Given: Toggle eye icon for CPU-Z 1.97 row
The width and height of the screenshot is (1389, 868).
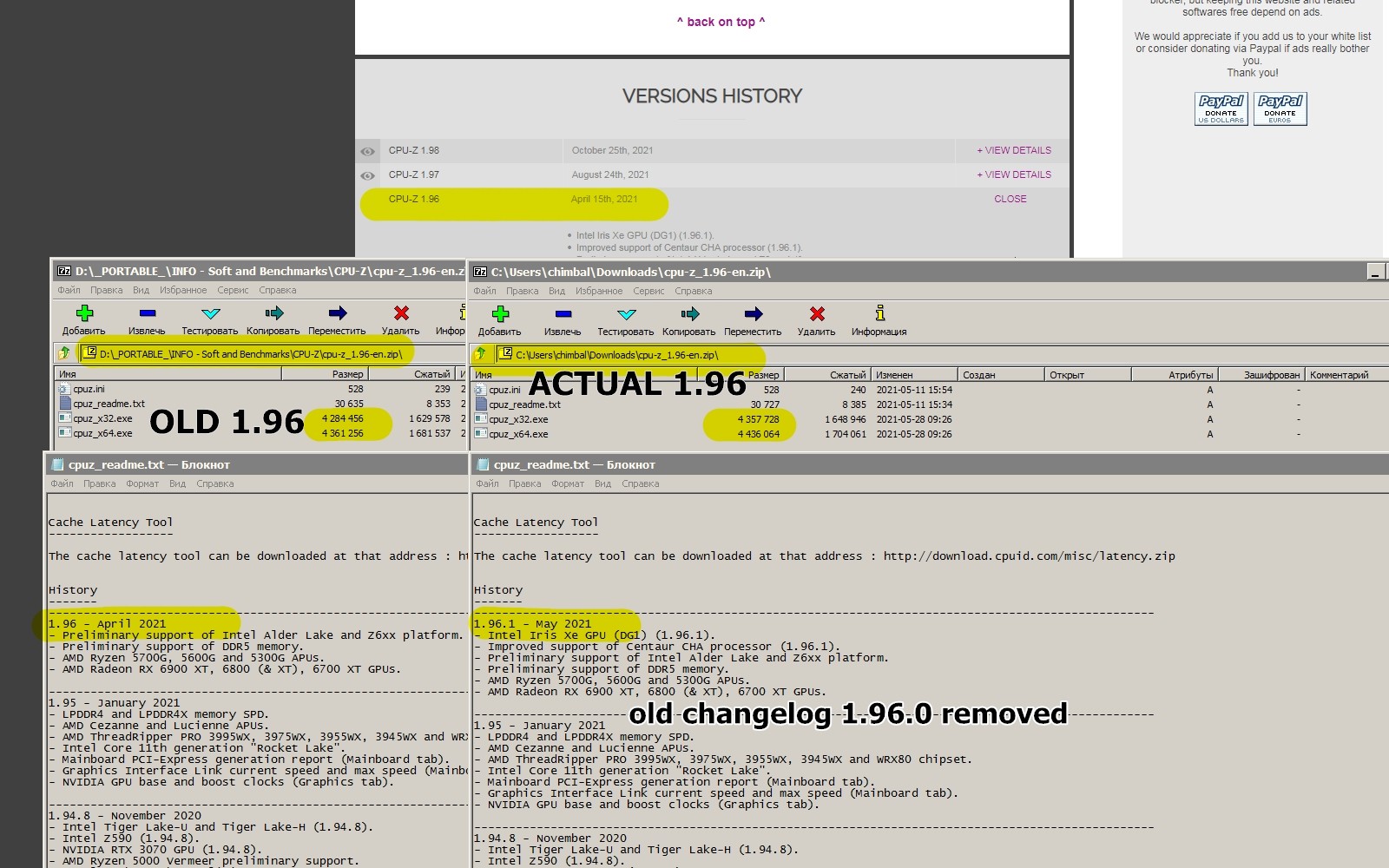Looking at the screenshot, I should point(368,175).
